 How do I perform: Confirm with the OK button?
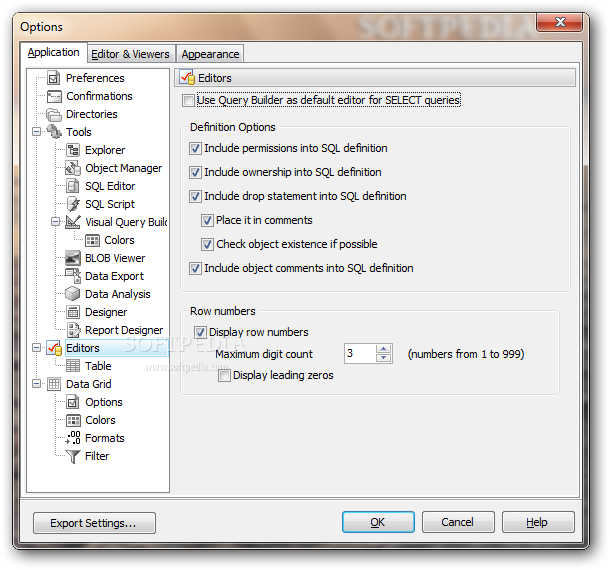pyautogui.click(x=378, y=522)
